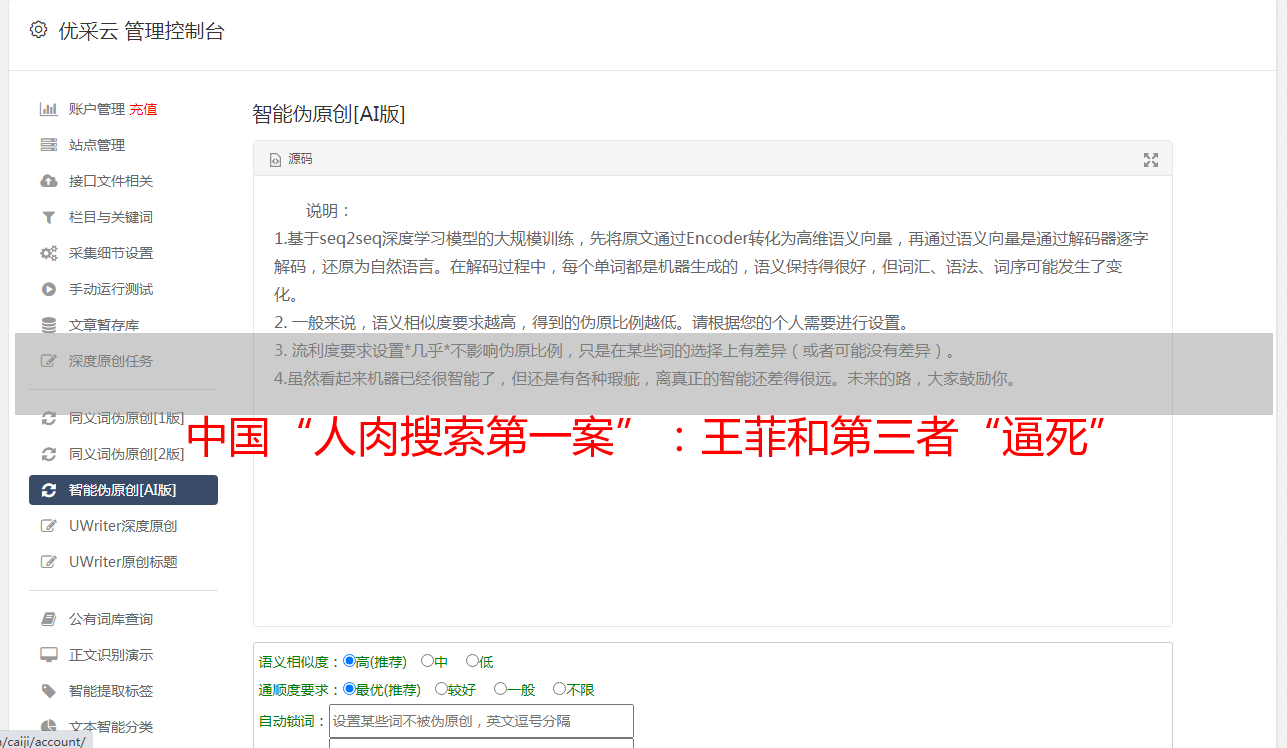Select 通顺度要求 较好 radio

441,689
